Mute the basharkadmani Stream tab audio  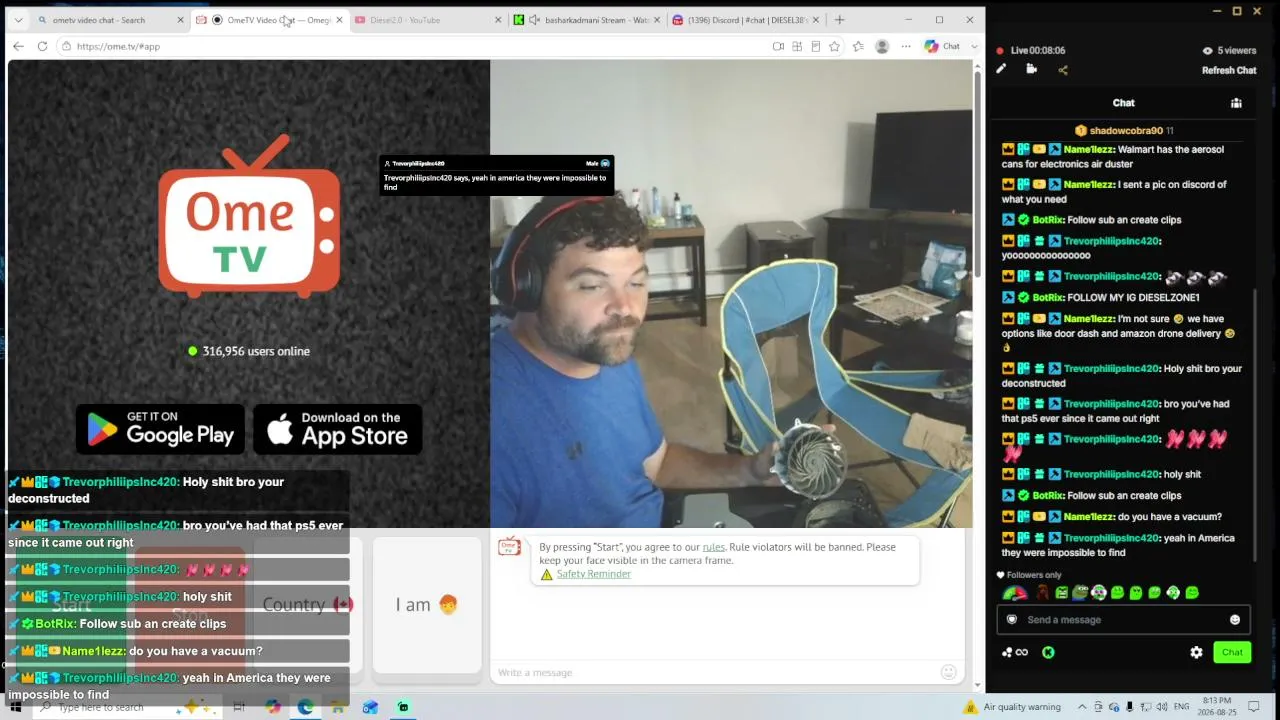pyautogui.click(x=534, y=20)
